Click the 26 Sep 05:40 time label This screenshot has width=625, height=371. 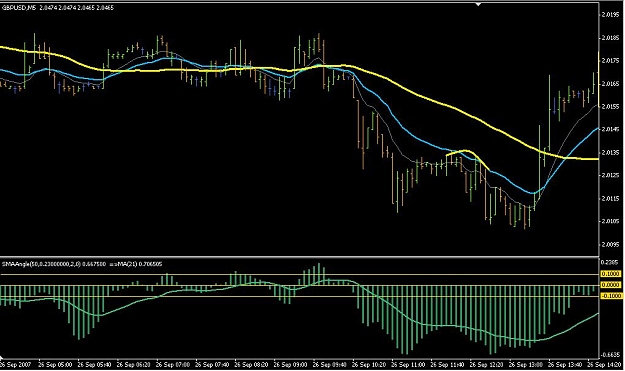coord(94,365)
